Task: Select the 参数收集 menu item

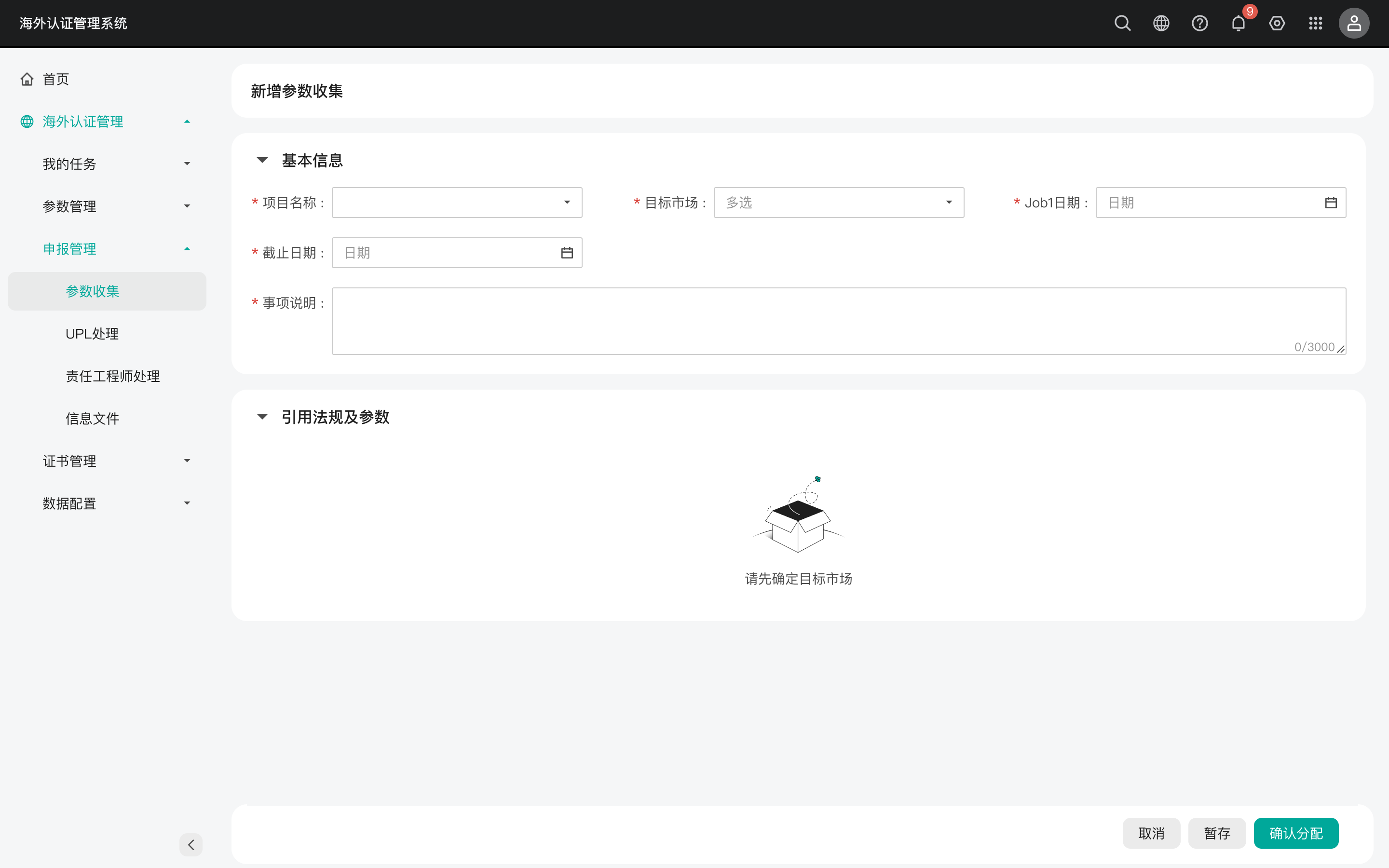Action: pyautogui.click(x=107, y=291)
